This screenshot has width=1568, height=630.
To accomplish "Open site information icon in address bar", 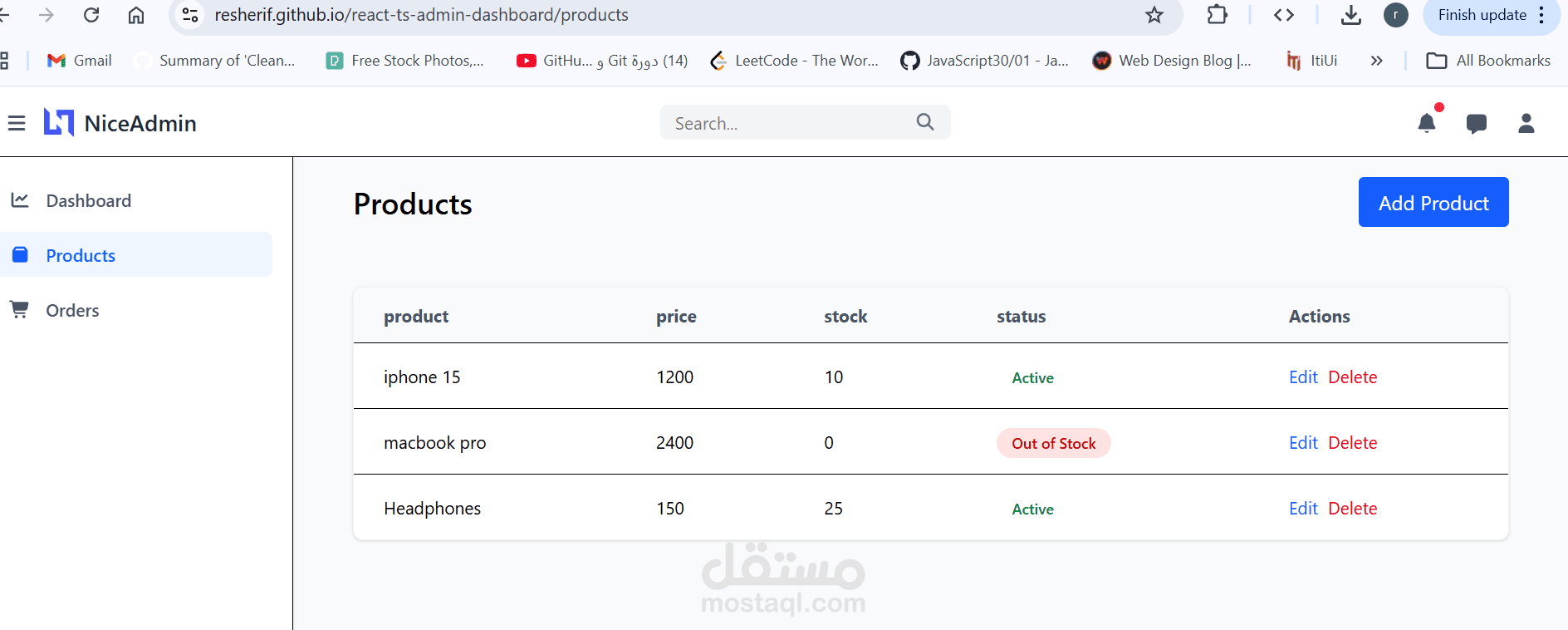I will click(x=190, y=15).
